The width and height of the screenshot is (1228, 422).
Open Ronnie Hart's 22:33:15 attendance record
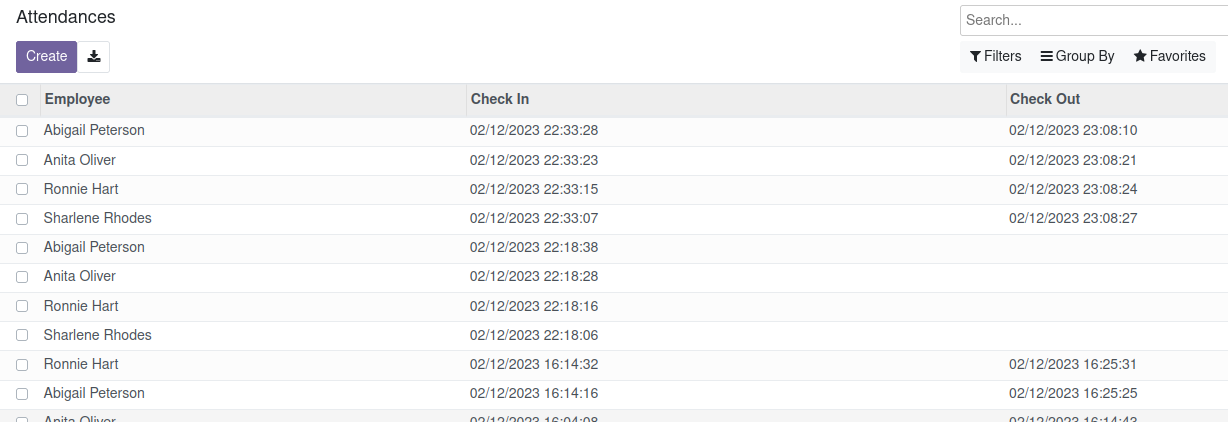coord(81,189)
